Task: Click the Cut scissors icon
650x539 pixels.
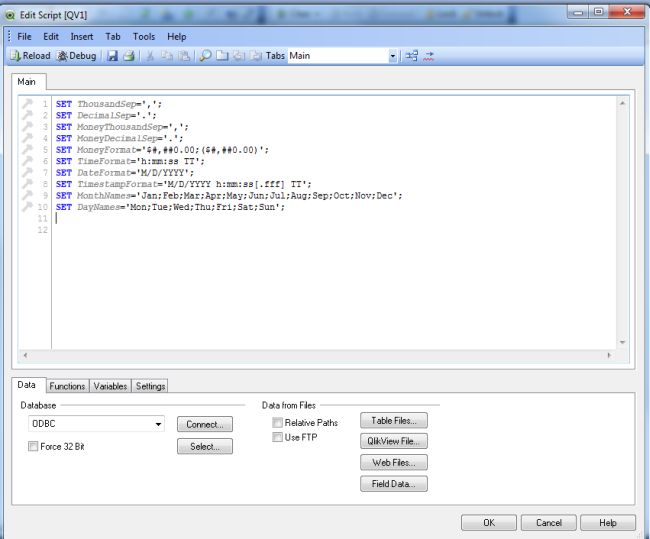Action: coord(150,56)
